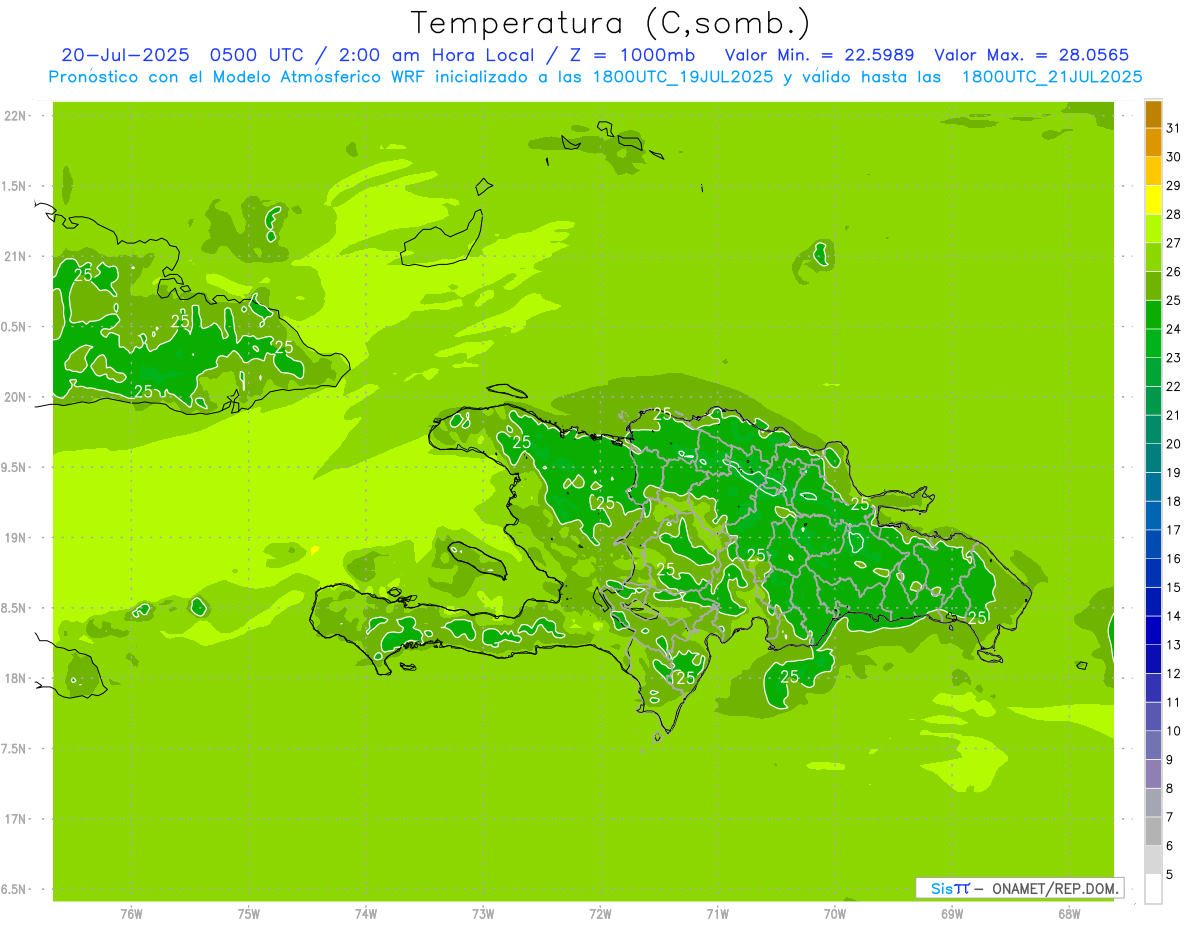The height and width of the screenshot is (927, 1200).
Task: Click the legend value '31'
Action: [1174, 128]
